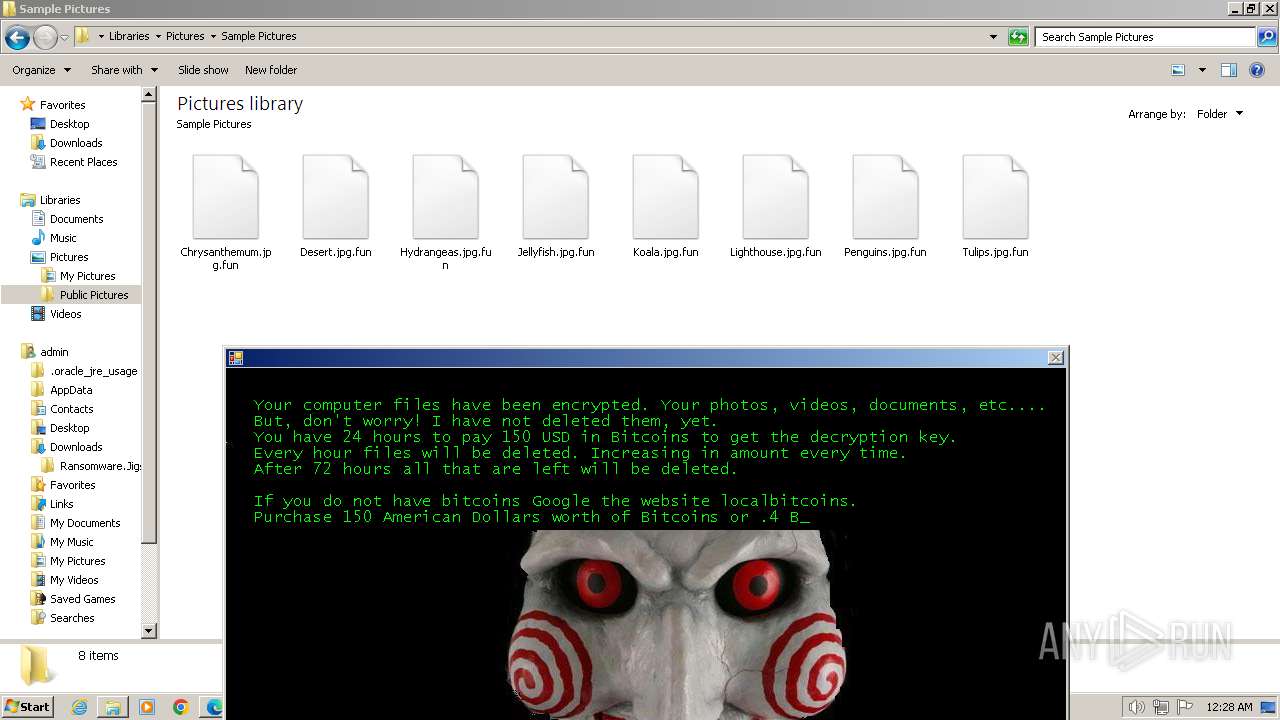
Task: Select Desert.jpg.fun file icon
Action: tap(336, 197)
